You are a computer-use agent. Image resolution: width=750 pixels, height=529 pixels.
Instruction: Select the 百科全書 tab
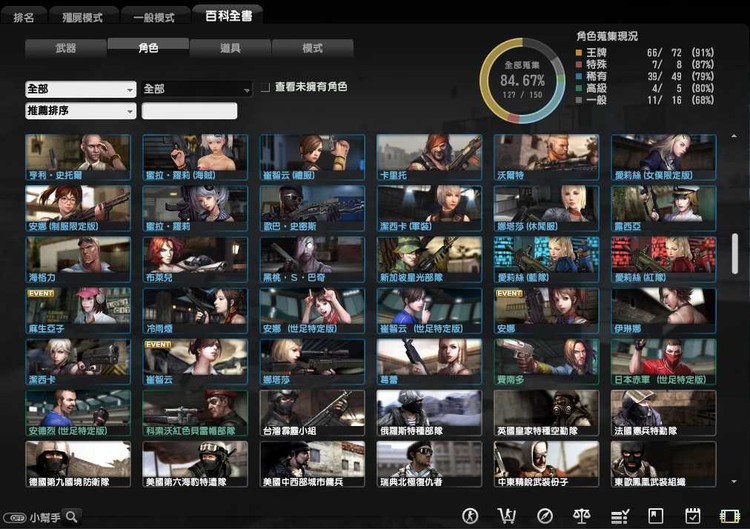228,15
